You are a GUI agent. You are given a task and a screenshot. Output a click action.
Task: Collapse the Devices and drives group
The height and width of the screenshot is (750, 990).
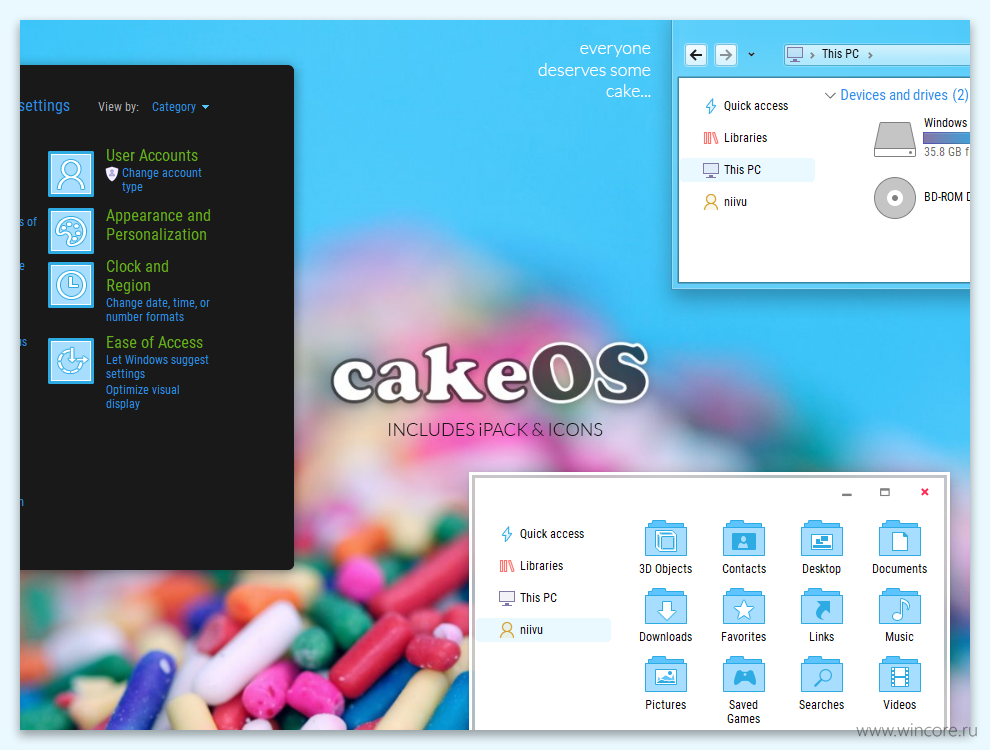pos(830,95)
